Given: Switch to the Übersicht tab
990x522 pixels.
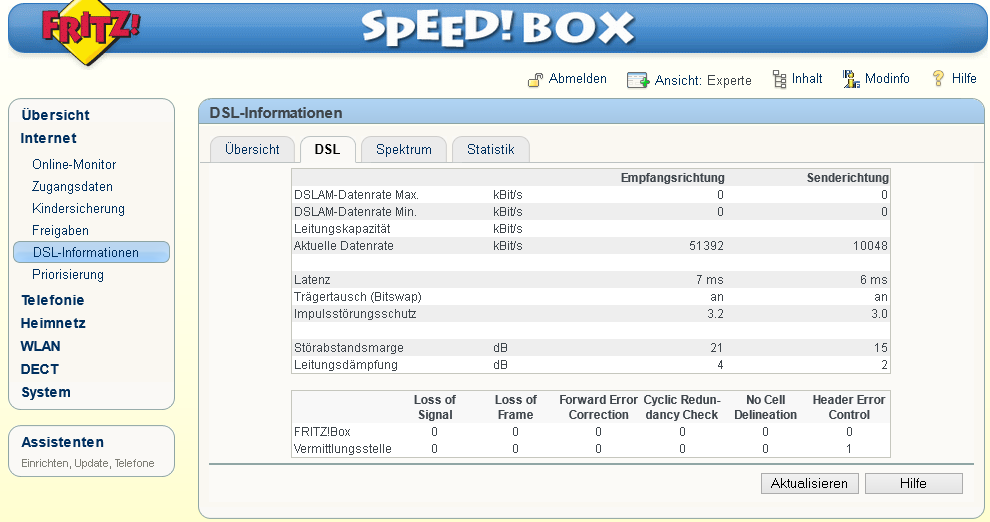Looking at the screenshot, I should point(252,150).
